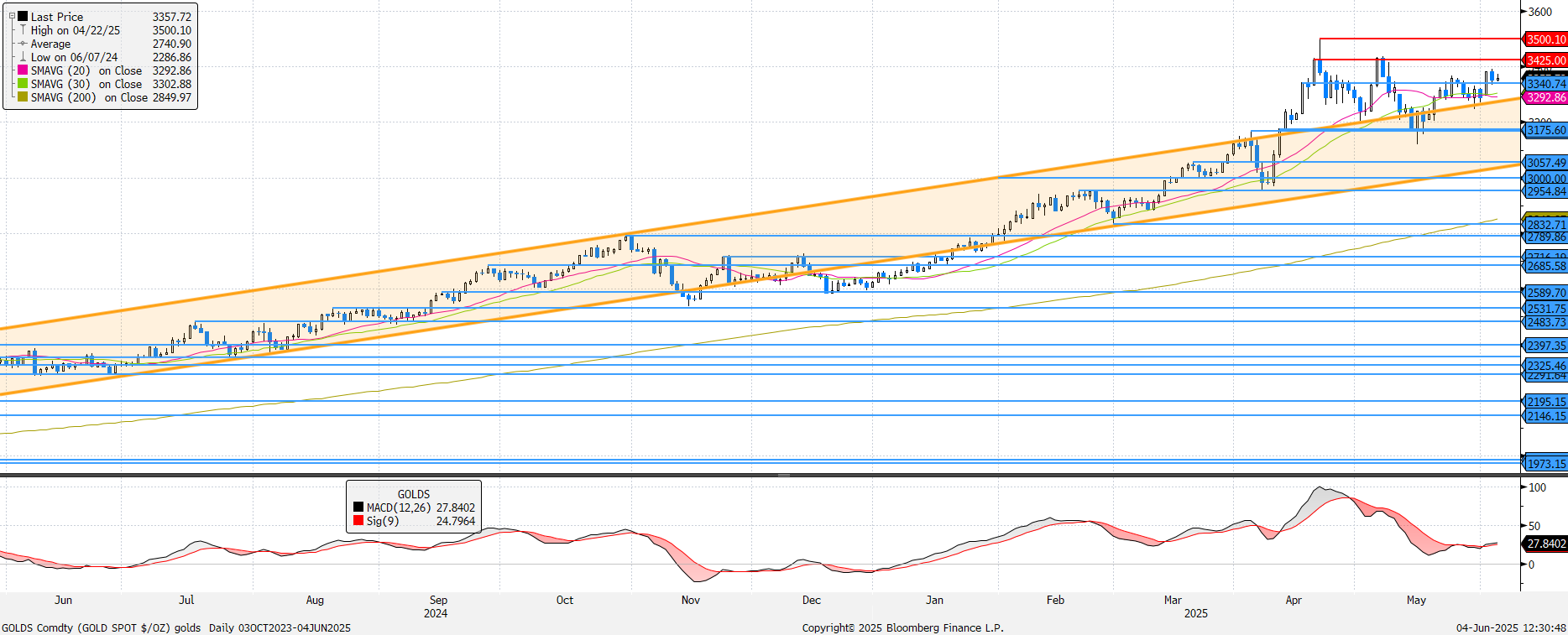Click the Jun label on time axis
The height and width of the screenshot is (635, 1568).
pyautogui.click(x=63, y=600)
